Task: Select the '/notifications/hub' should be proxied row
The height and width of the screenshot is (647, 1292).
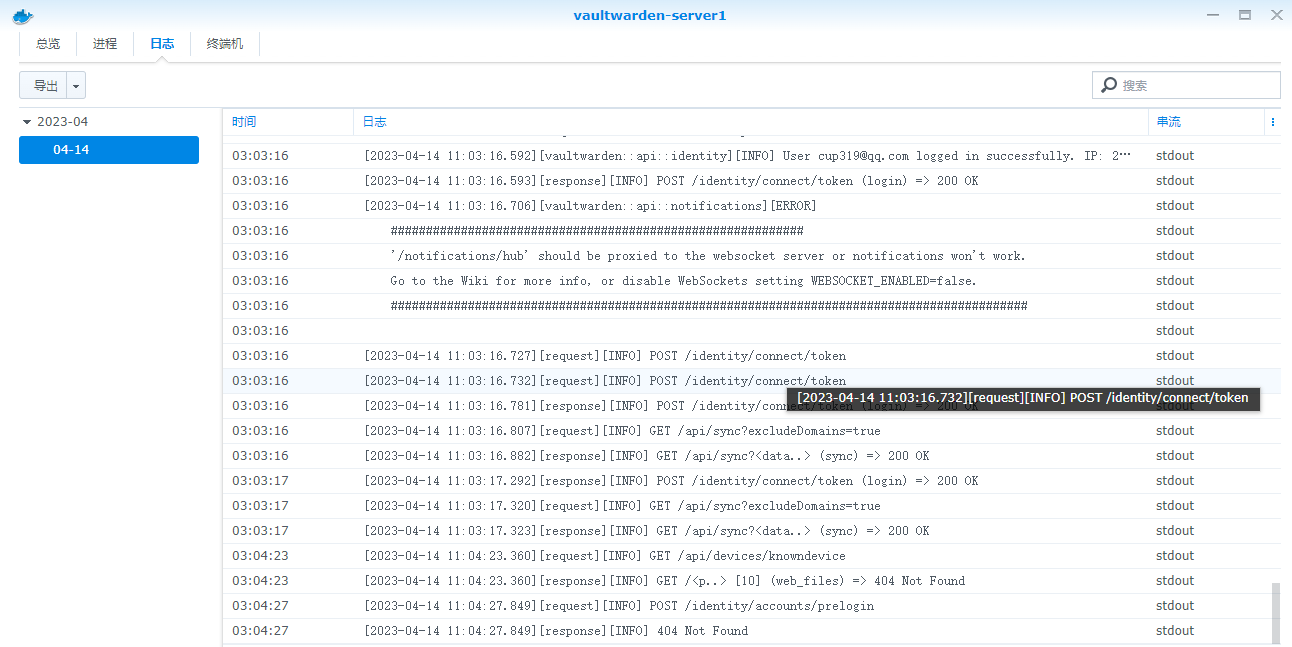Action: [x=751, y=256]
